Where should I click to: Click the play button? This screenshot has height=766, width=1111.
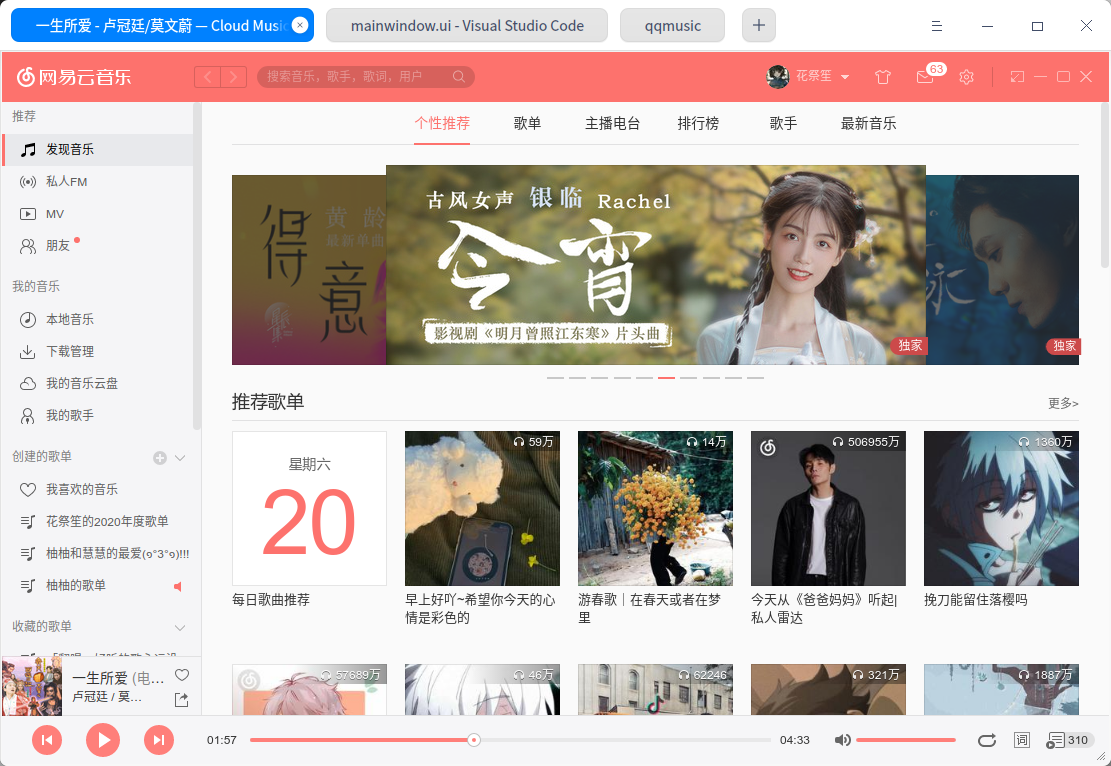(103, 740)
